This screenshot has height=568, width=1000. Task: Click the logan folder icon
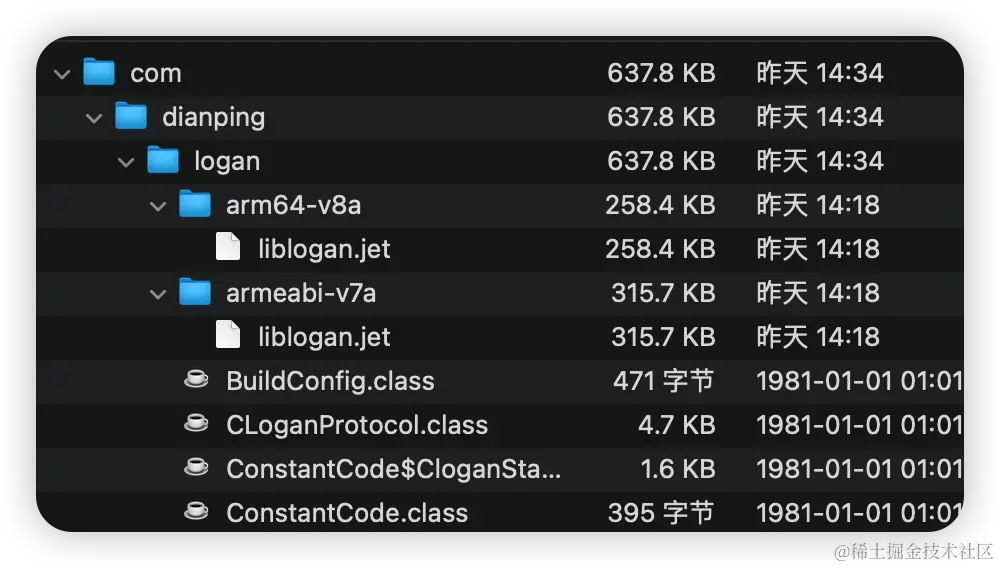pyautogui.click(x=163, y=160)
